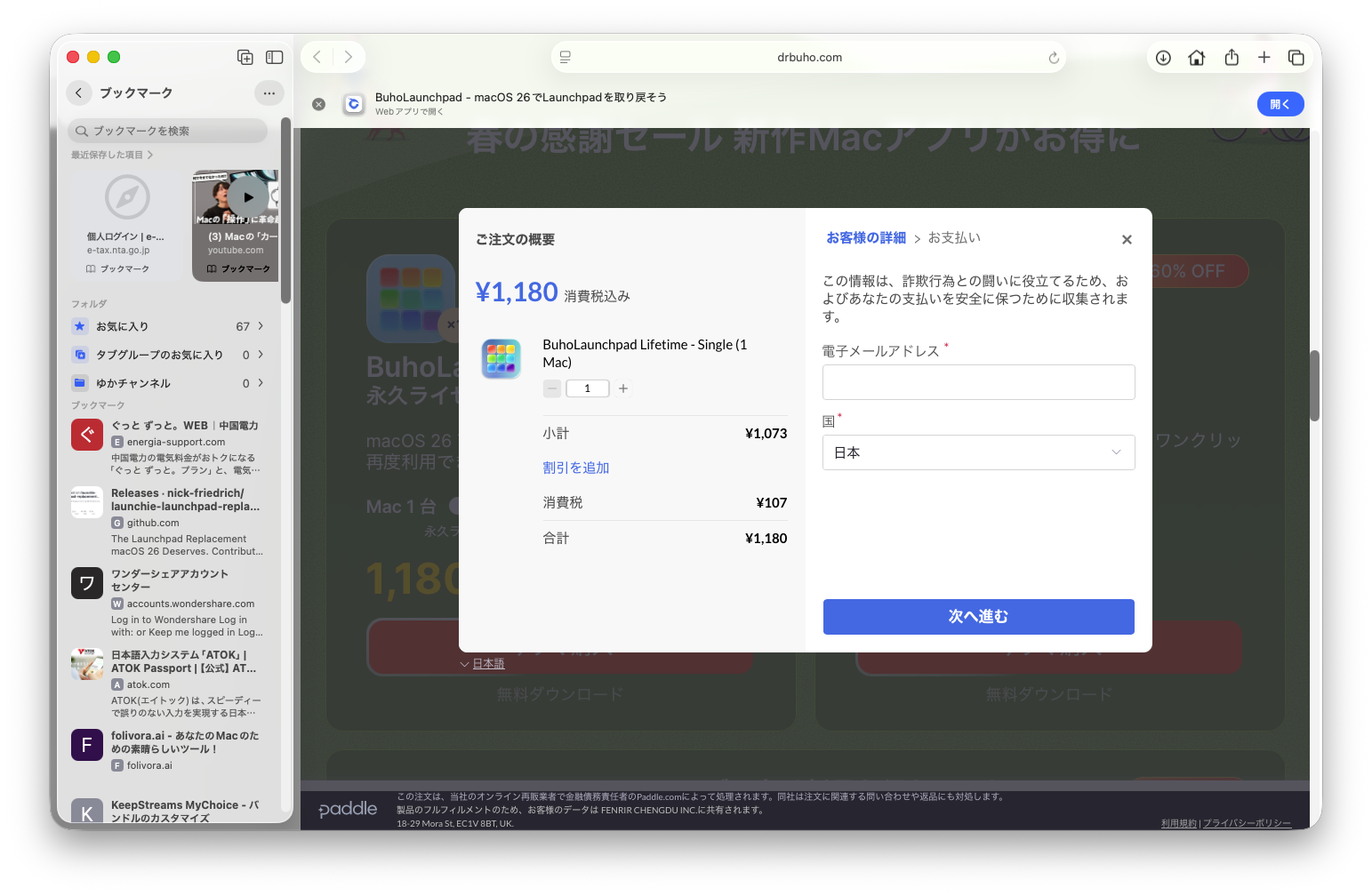
Task: Click the Safari downloads icon
Action: pyautogui.click(x=1163, y=58)
